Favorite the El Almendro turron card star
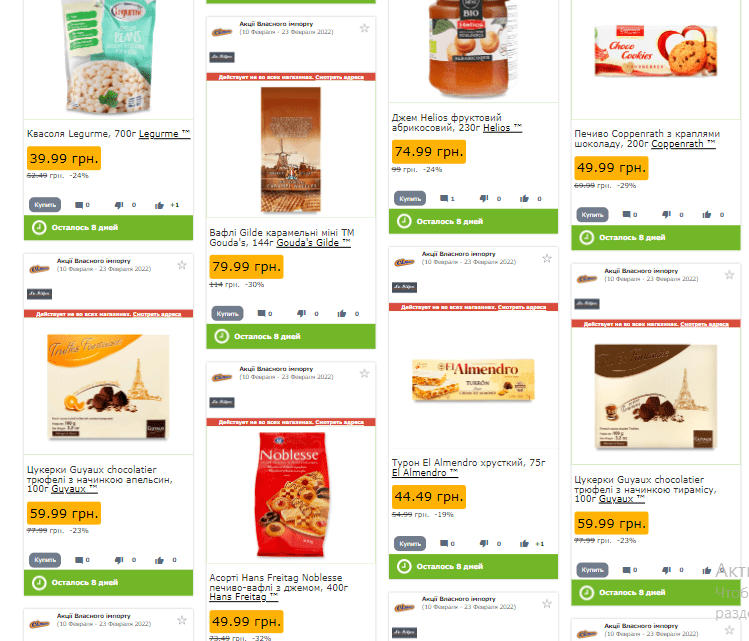 click(547, 259)
